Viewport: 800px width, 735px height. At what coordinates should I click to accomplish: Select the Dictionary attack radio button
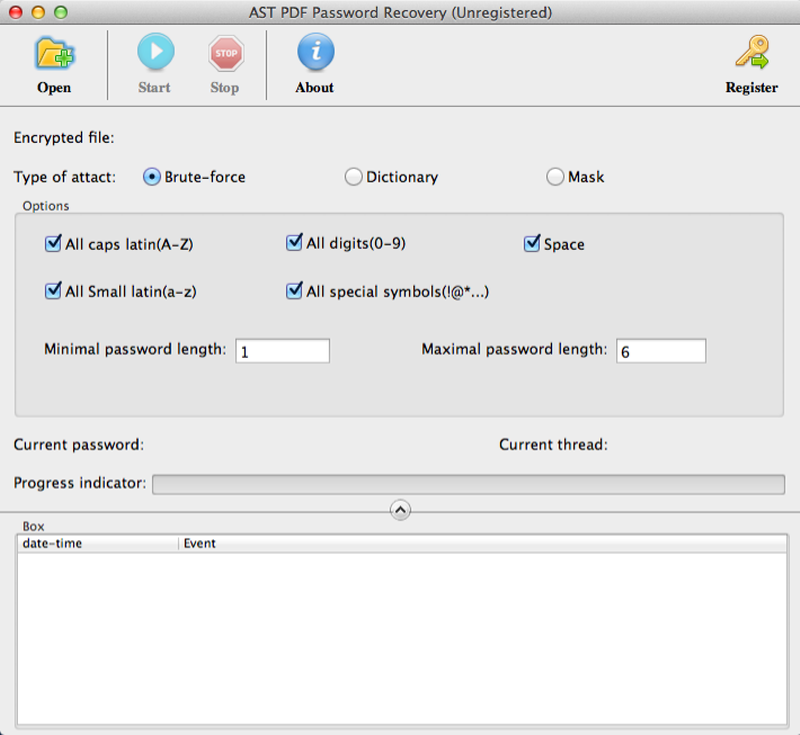click(353, 177)
